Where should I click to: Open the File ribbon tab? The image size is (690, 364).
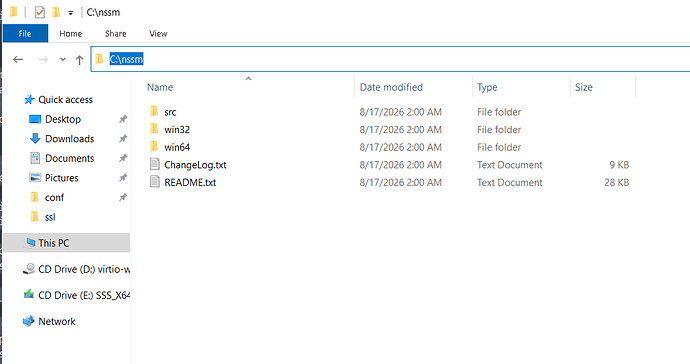tap(25, 33)
